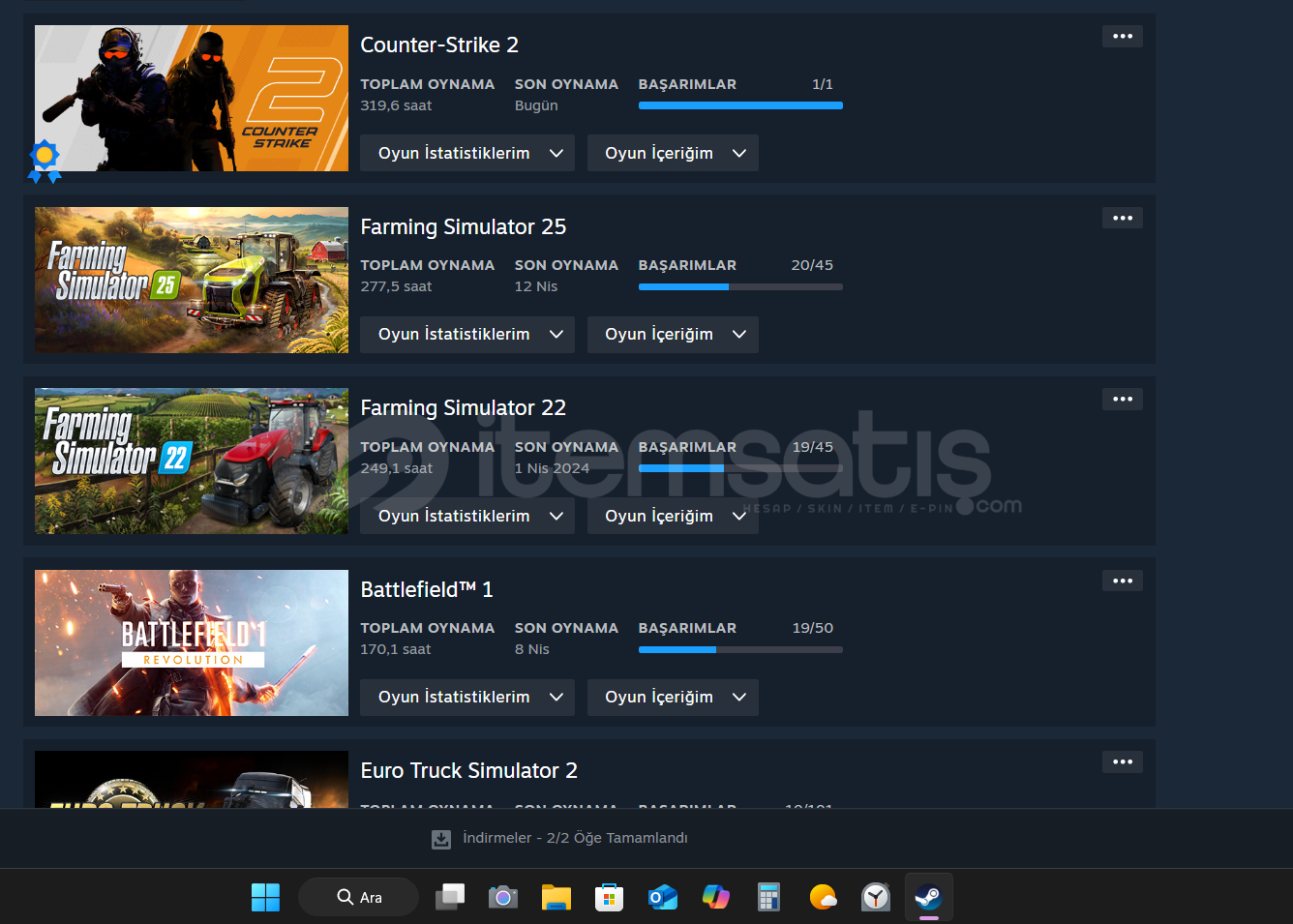Expand Oyun İstatistiklerim for Battlefield 1
Viewport: 1293px width, 924px height.
click(x=467, y=697)
